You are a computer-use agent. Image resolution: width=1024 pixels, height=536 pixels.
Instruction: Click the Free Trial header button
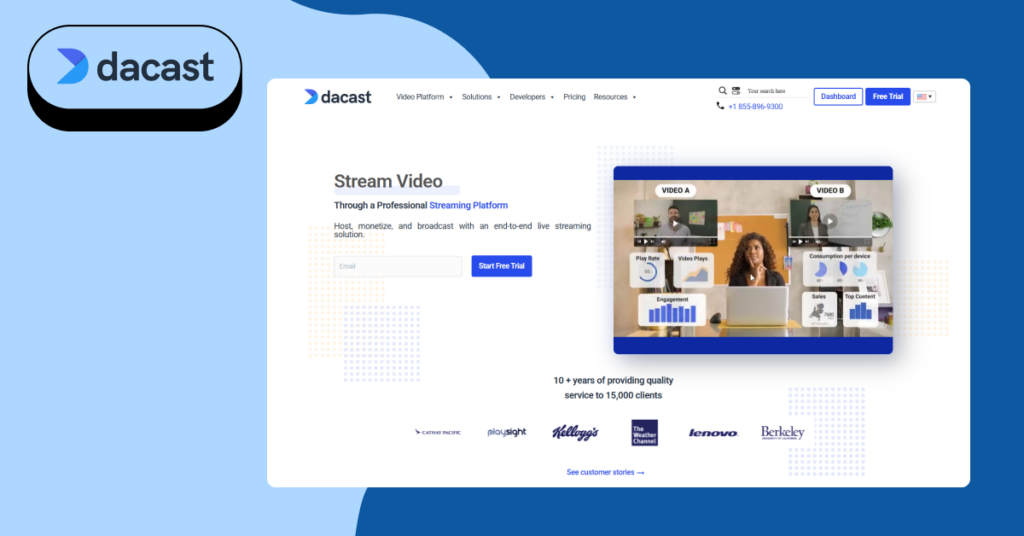[x=888, y=97]
